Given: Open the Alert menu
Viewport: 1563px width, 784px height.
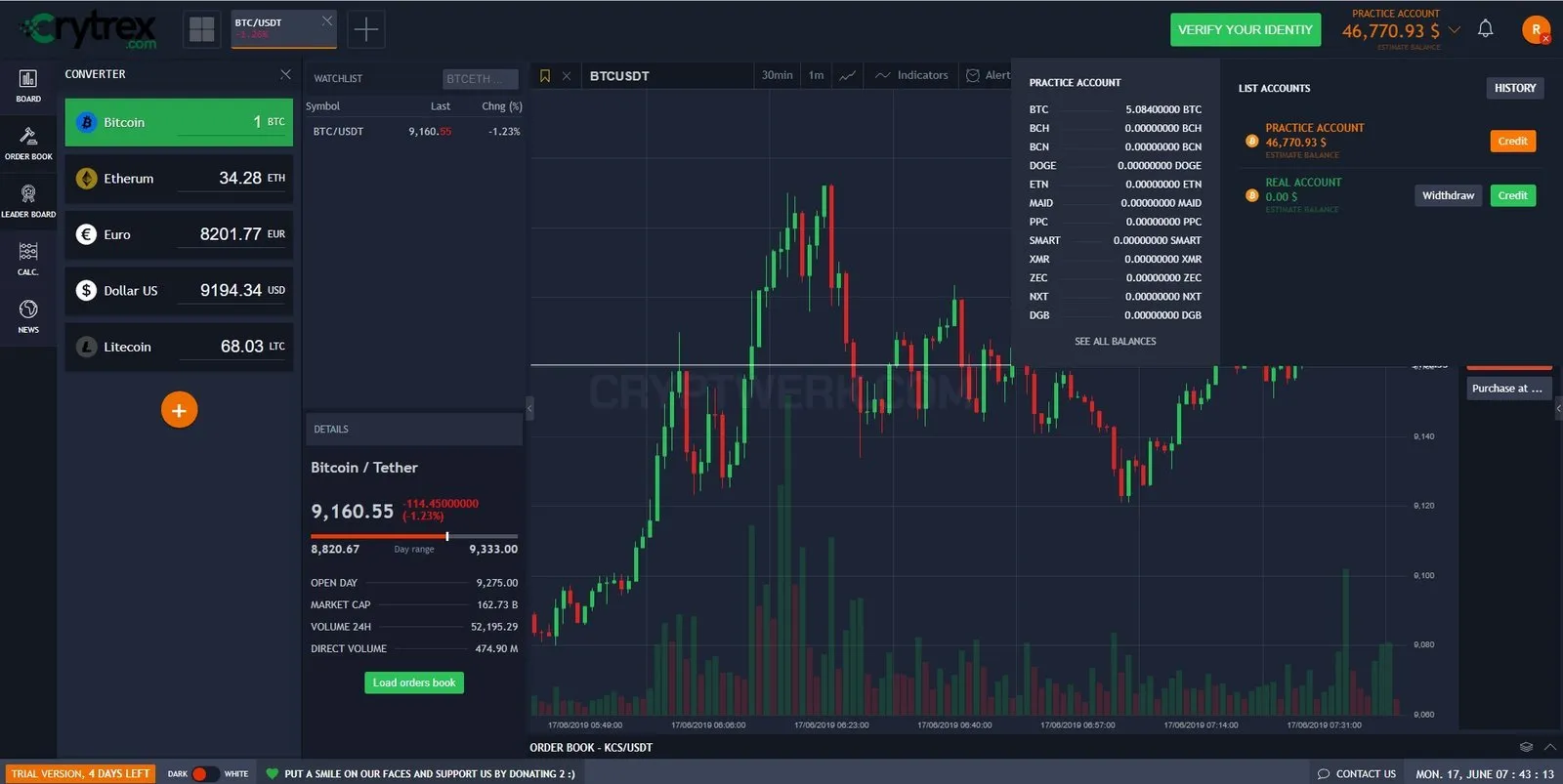Looking at the screenshot, I should coord(989,75).
